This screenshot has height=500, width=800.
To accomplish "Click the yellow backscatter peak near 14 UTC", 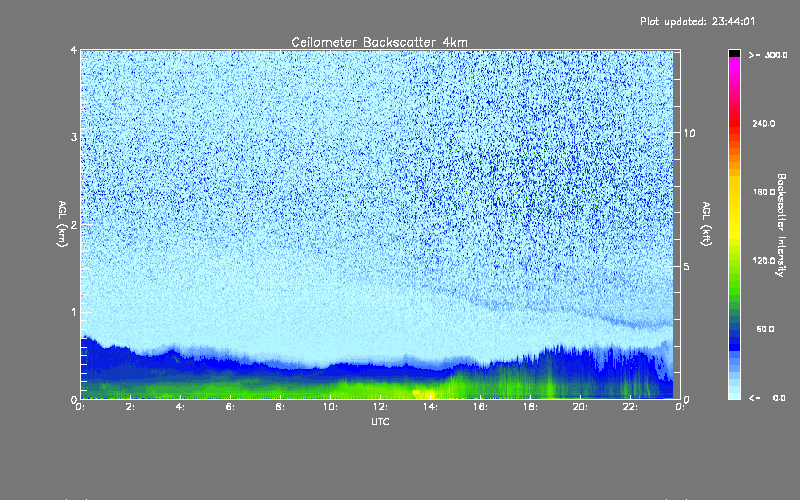I will (424, 393).
